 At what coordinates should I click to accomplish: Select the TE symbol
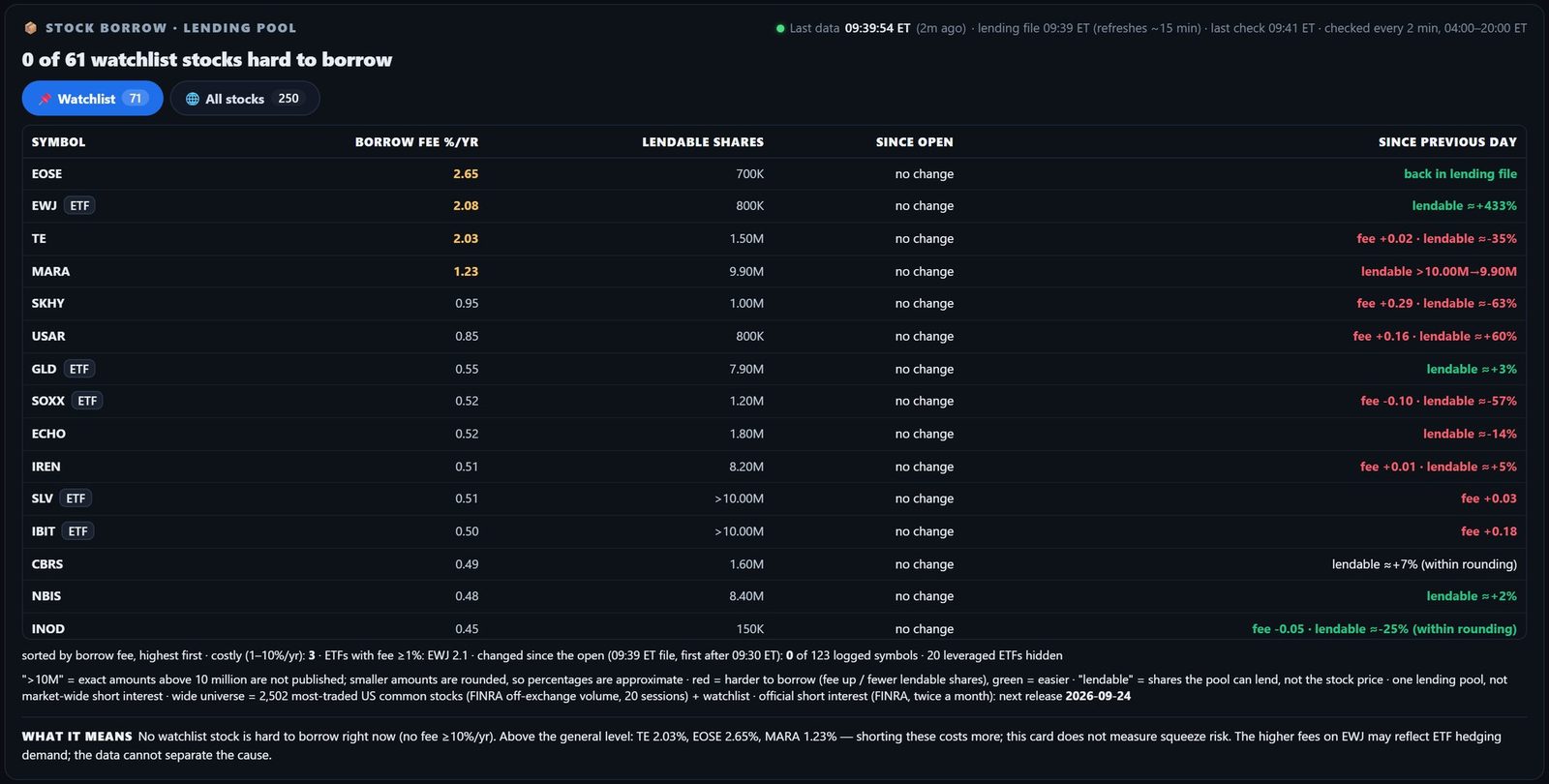[x=39, y=239]
